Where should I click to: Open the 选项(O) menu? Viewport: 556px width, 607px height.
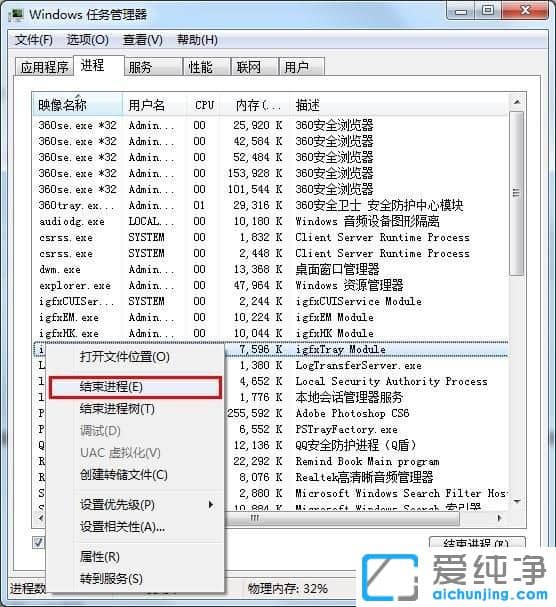pyautogui.click(x=88, y=40)
